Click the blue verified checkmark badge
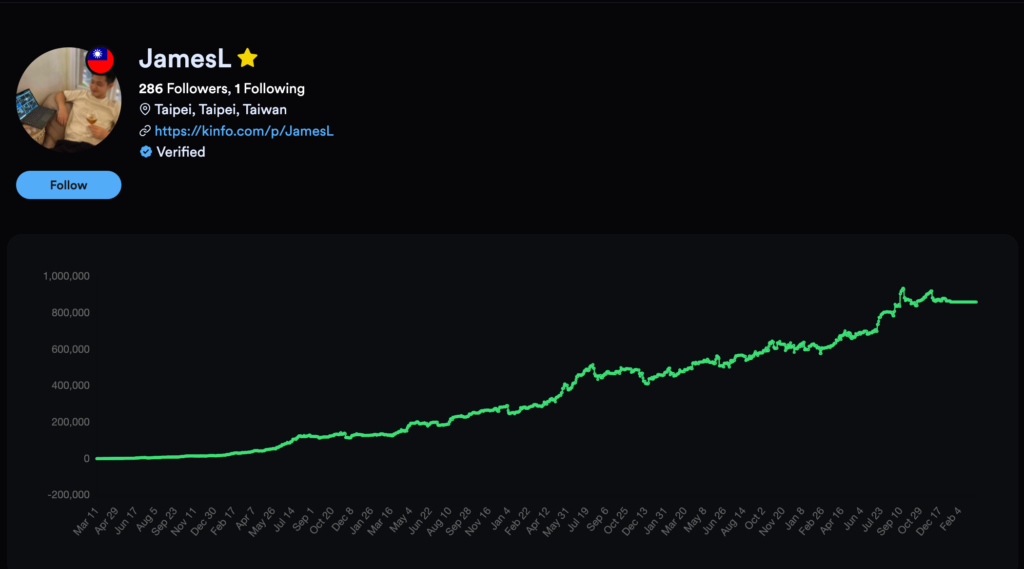The width and height of the screenshot is (1024, 569). pyautogui.click(x=146, y=152)
